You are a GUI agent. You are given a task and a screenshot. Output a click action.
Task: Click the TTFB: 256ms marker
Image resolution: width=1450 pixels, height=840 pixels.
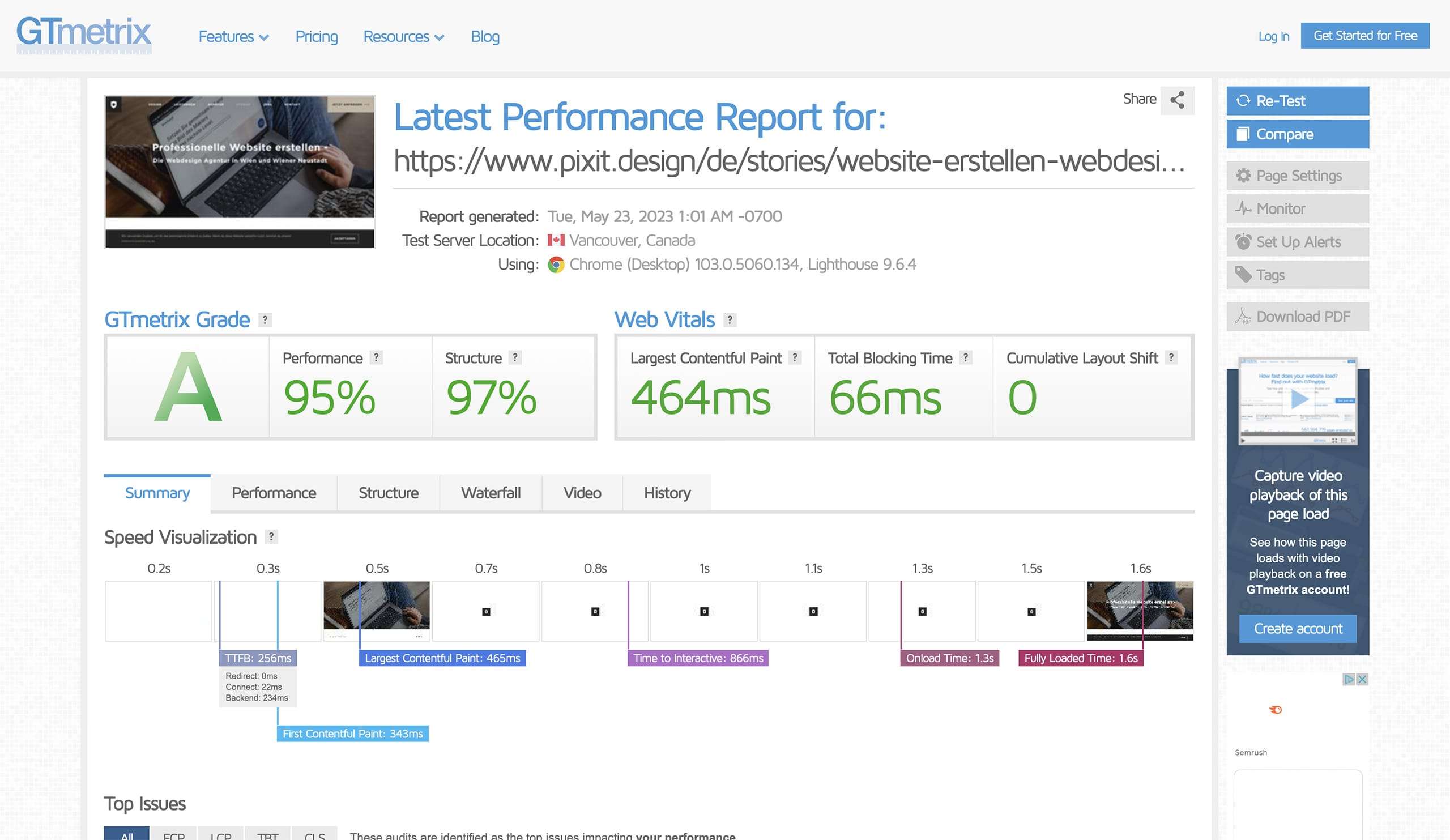(x=258, y=658)
